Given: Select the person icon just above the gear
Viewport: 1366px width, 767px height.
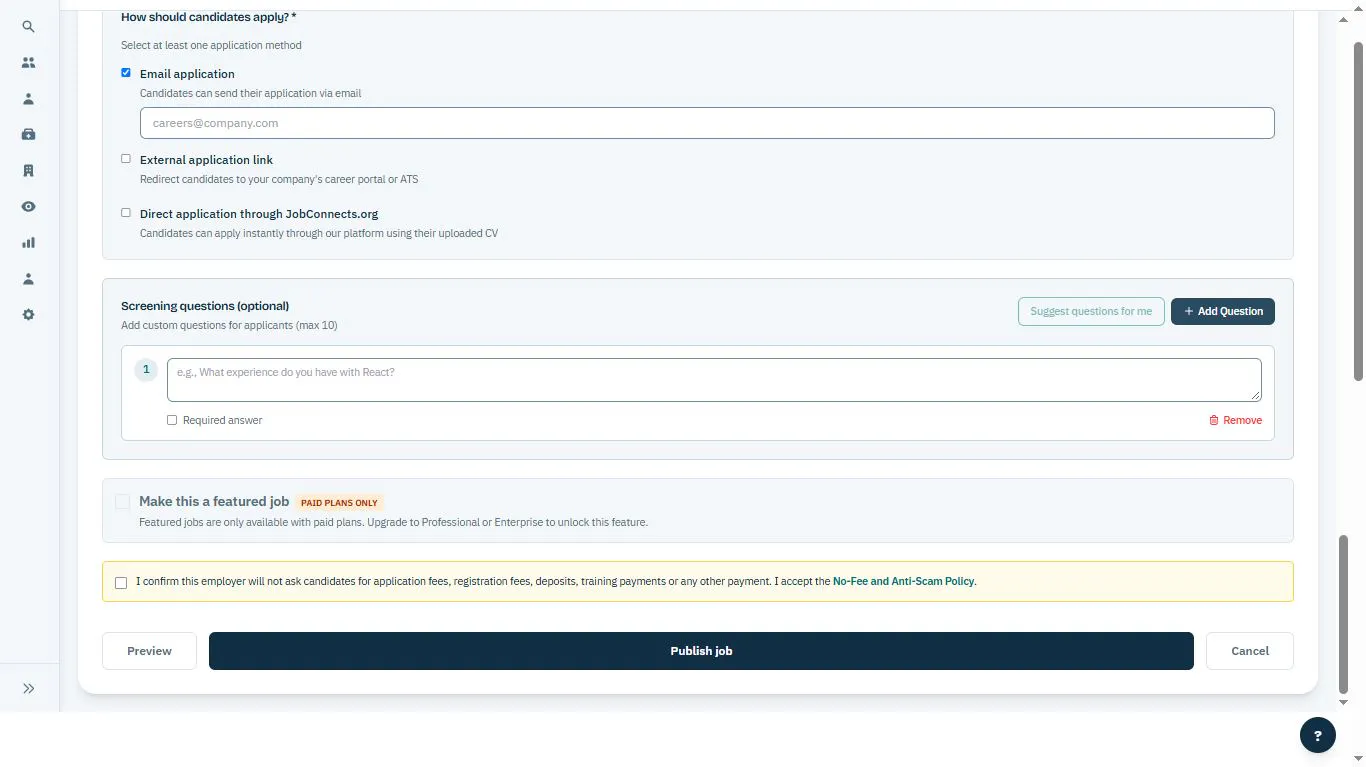Looking at the screenshot, I should [x=28, y=279].
